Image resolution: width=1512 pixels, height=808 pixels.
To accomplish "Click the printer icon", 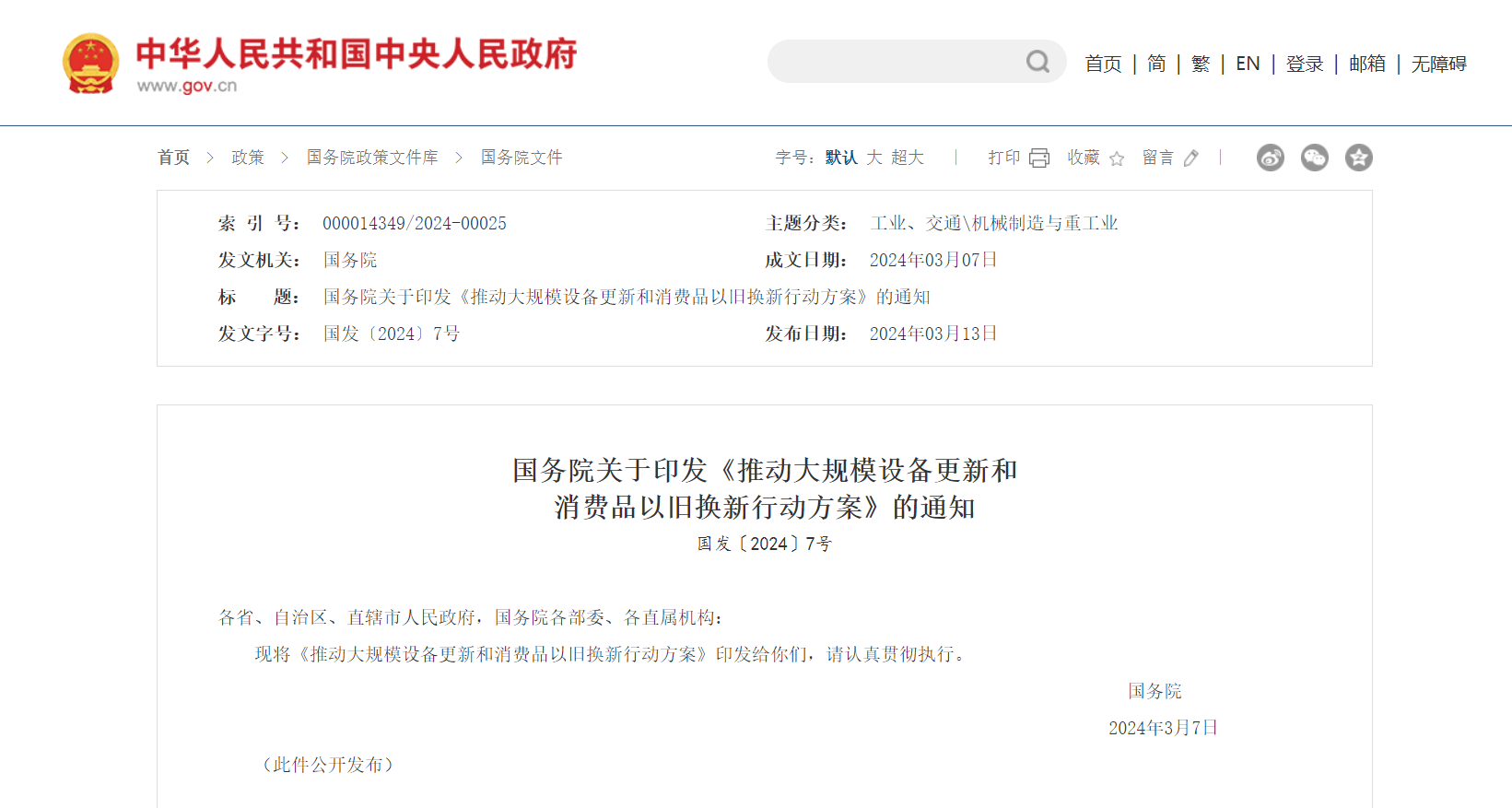I will 1039,158.
